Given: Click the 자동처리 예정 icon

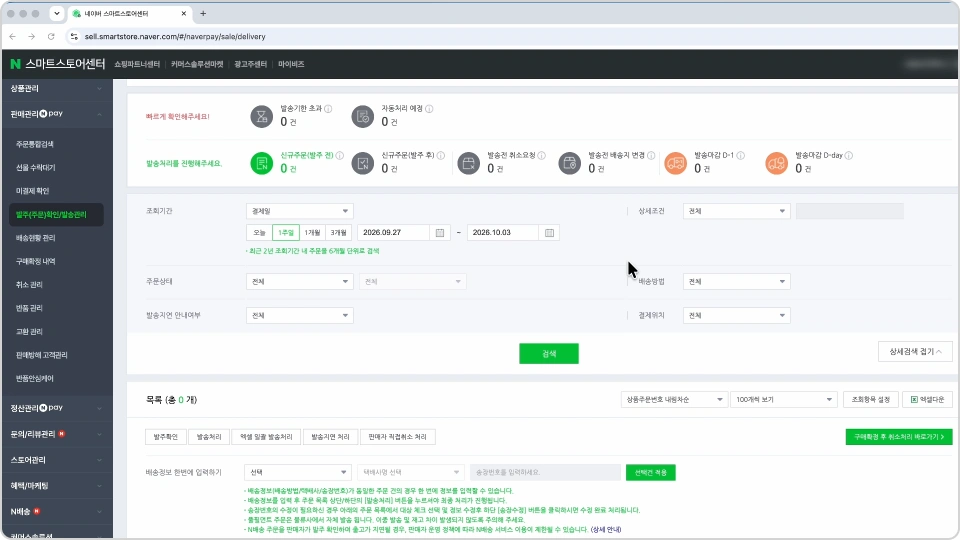Looking at the screenshot, I should coord(362,116).
